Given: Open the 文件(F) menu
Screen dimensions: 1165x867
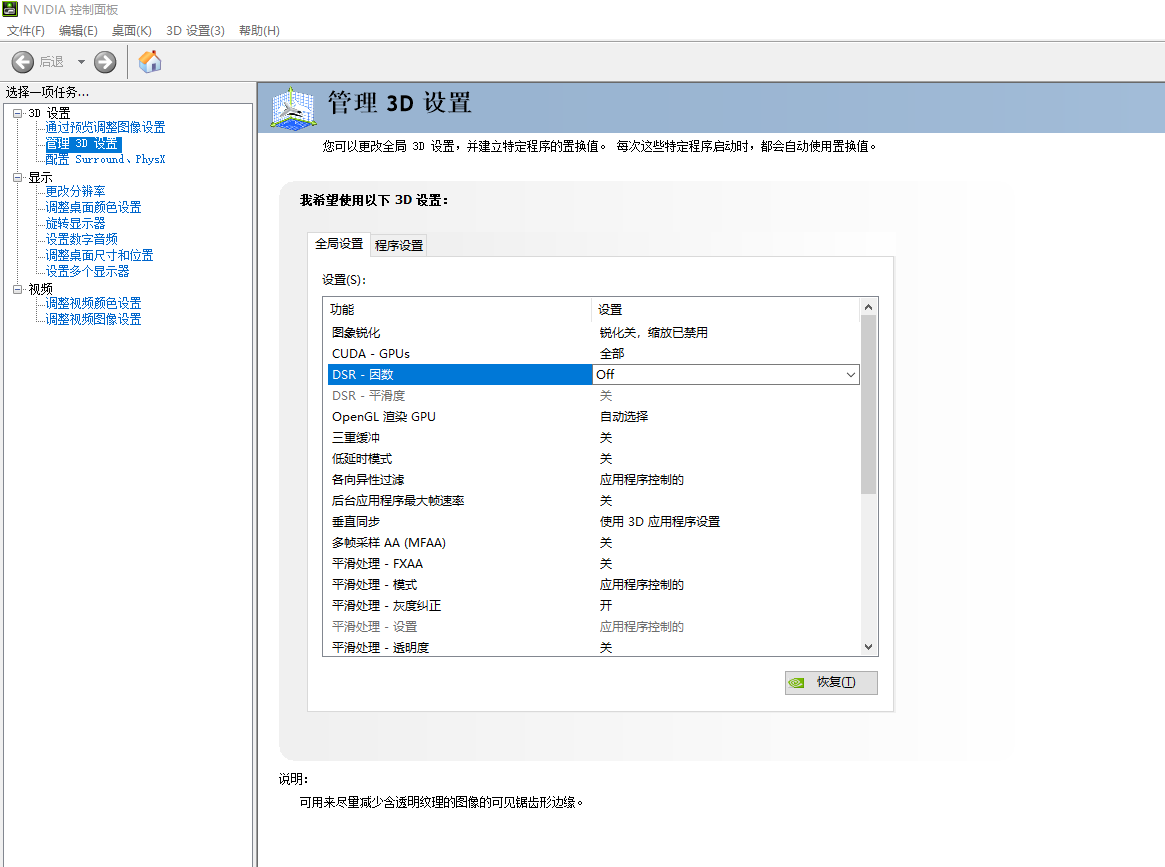Looking at the screenshot, I should (x=26, y=31).
